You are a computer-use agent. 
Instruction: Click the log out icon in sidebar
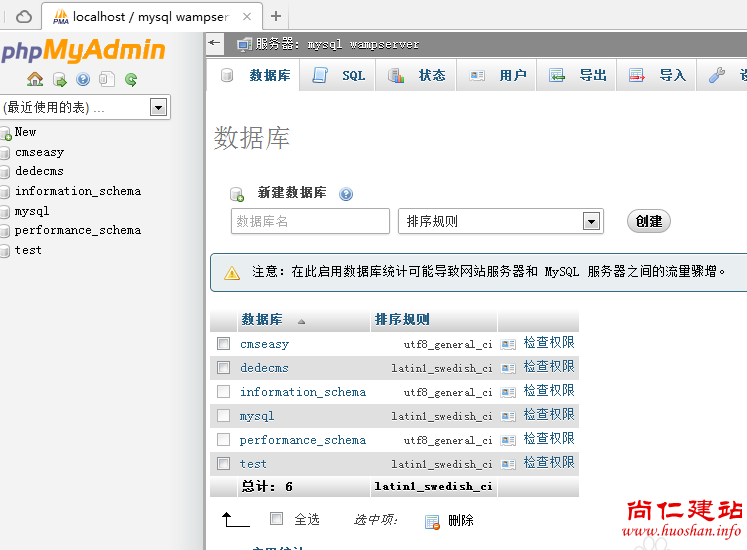click(59, 80)
